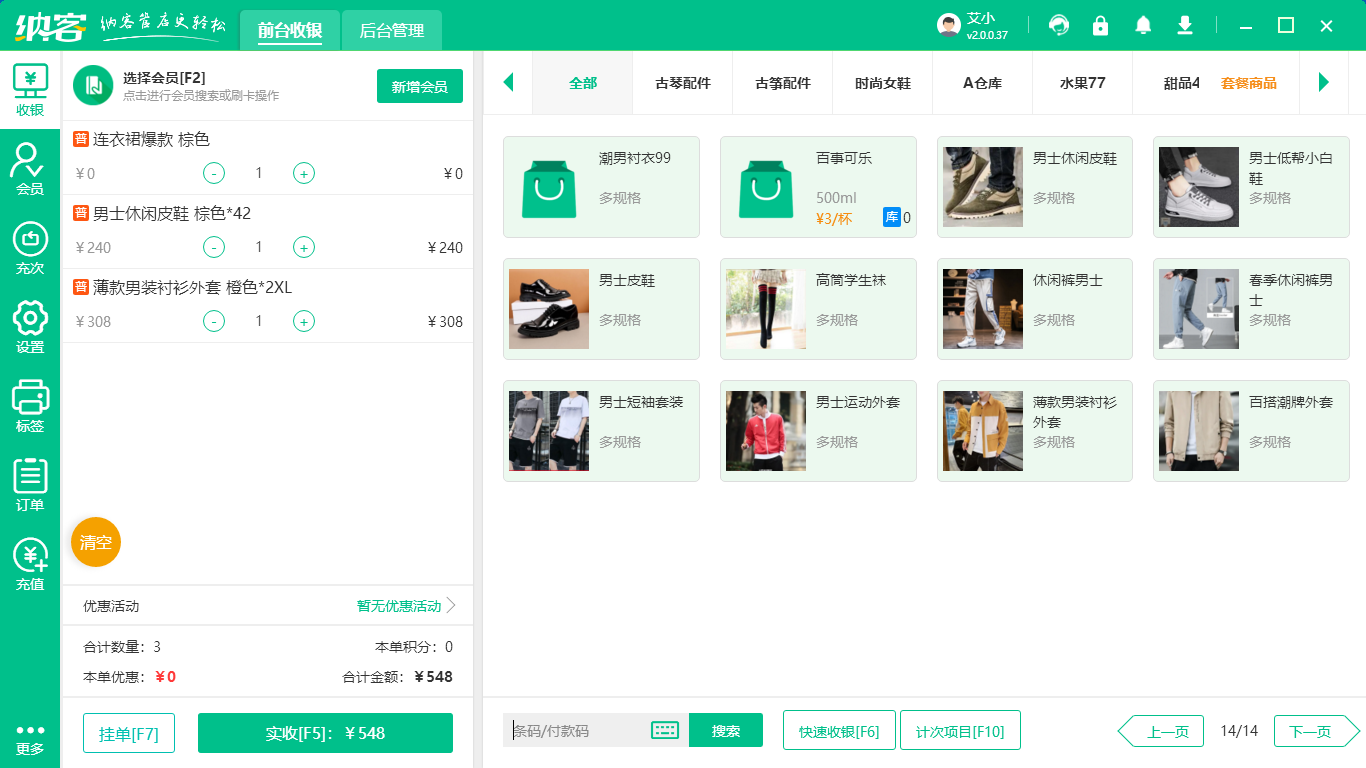Click the lock screen icon

tap(1100, 26)
